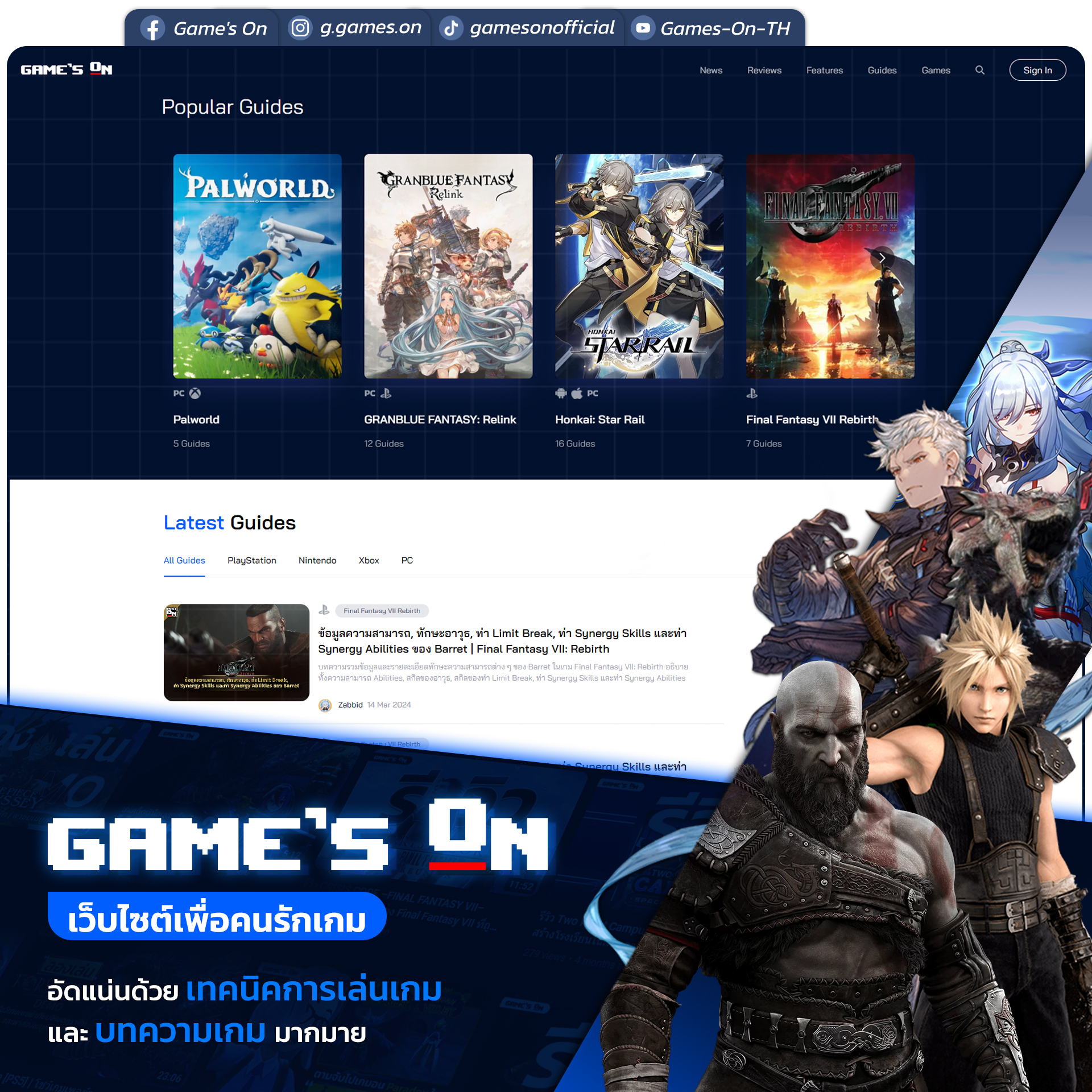This screenshot has width=1092, height=1092.
Task: Click the g.games.on Instagram handle
Action: (371, 28)
